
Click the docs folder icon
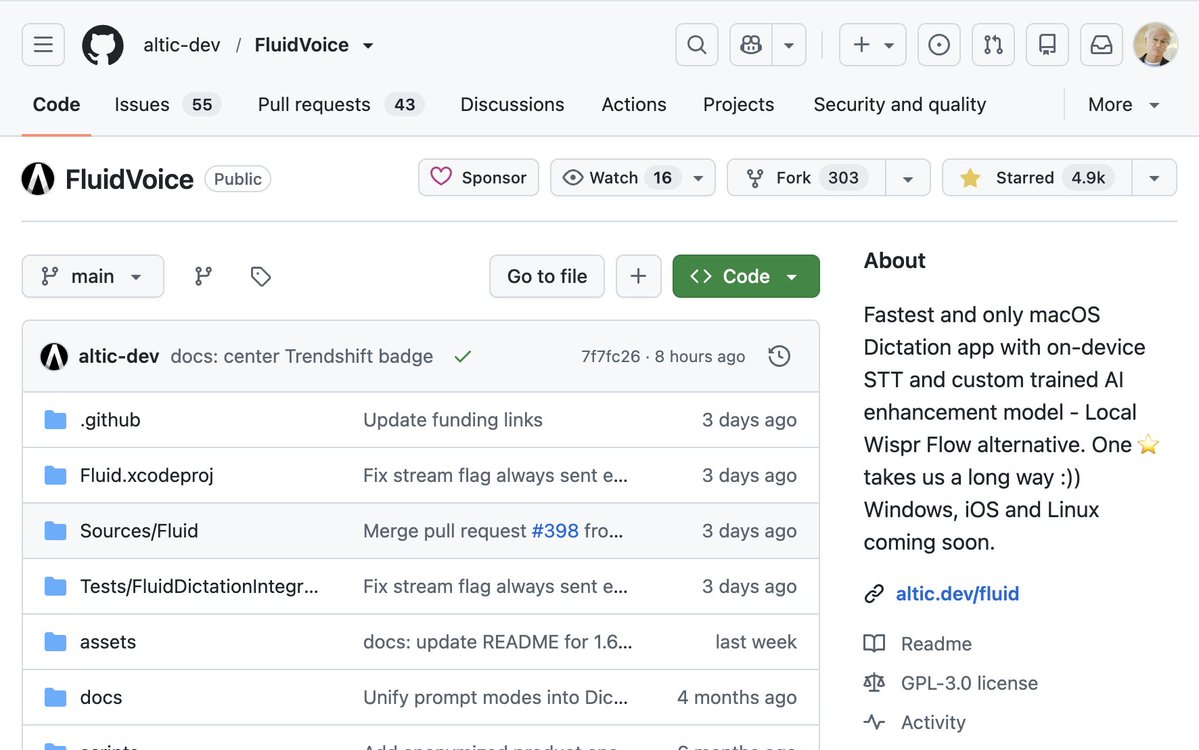55,697
